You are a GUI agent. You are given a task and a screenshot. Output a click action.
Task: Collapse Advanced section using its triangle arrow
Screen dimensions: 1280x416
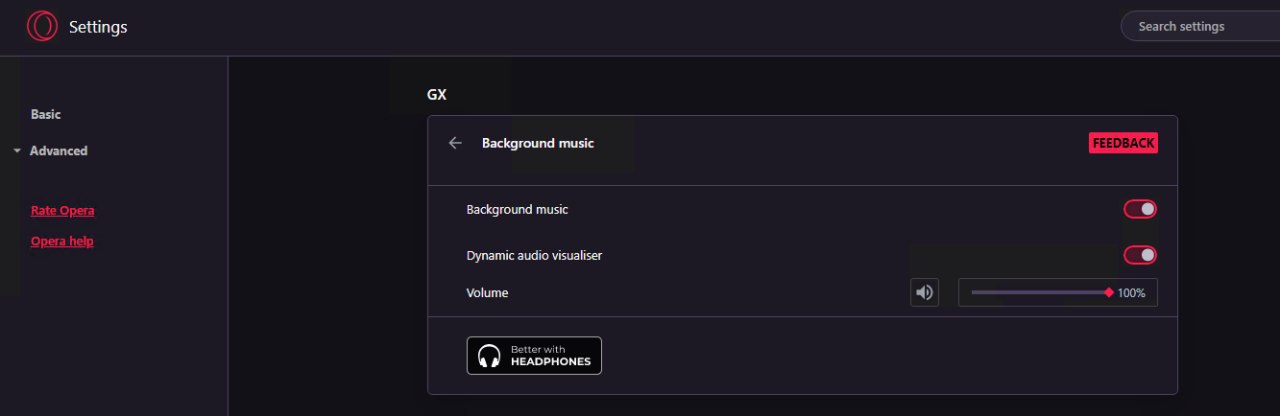17,151
